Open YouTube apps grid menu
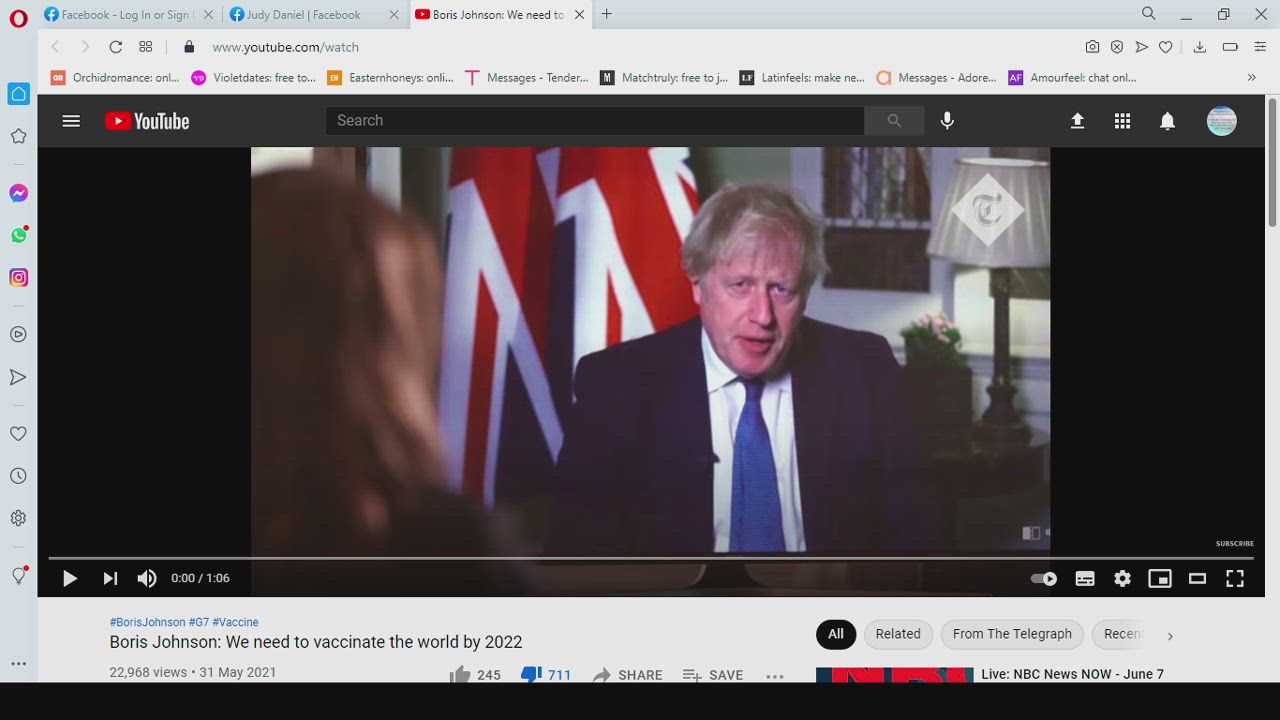The height and width of the screenshot is (720, 1280). tap(1122, 121)
